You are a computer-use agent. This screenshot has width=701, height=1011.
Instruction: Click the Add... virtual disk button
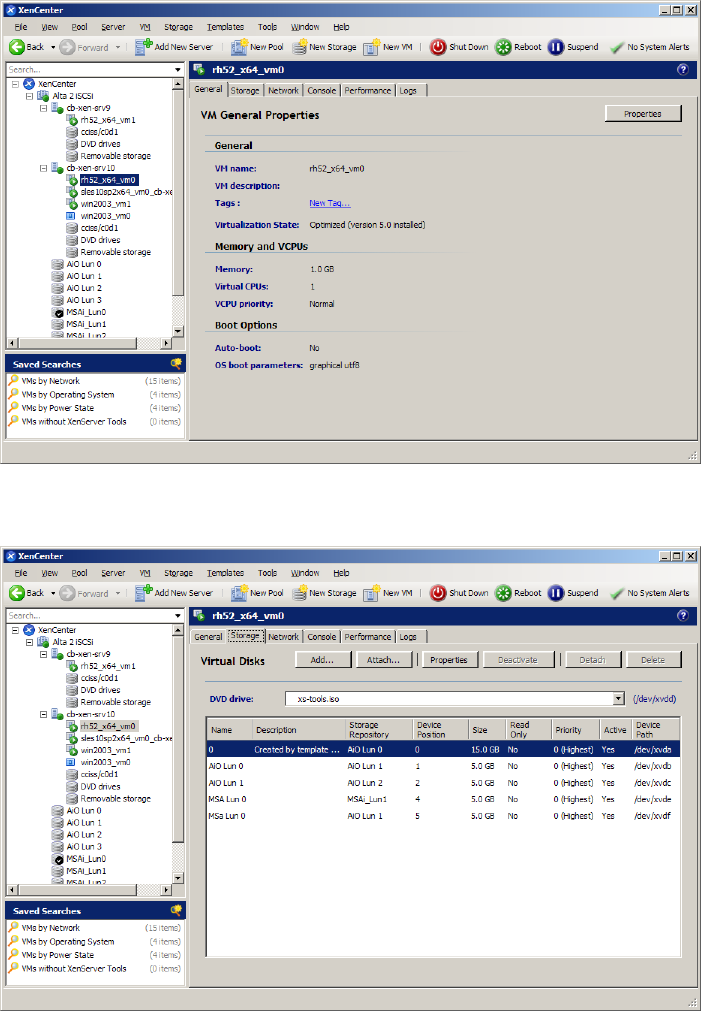[x=322, y=660]
